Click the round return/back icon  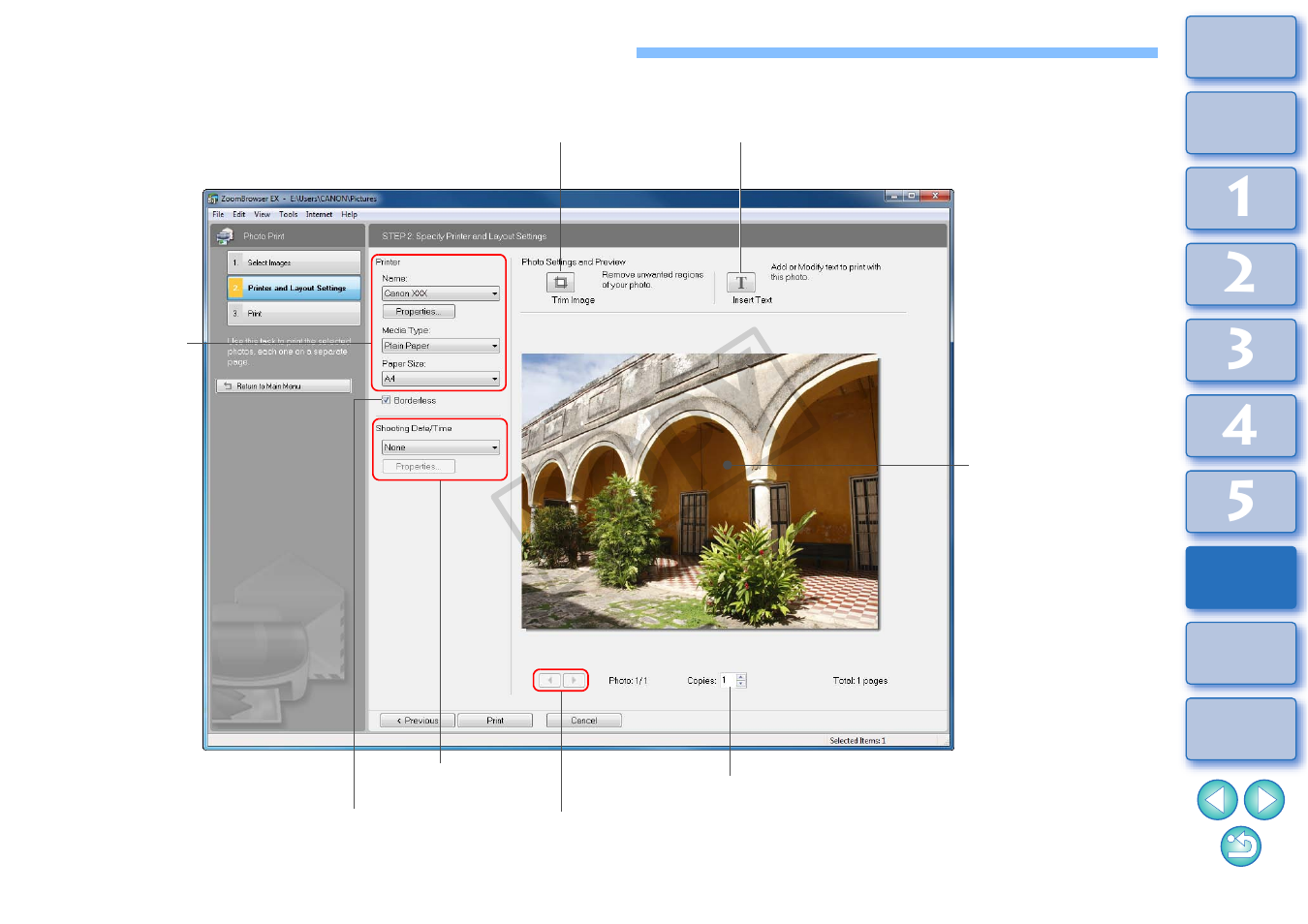click(x=1241, y=847)
